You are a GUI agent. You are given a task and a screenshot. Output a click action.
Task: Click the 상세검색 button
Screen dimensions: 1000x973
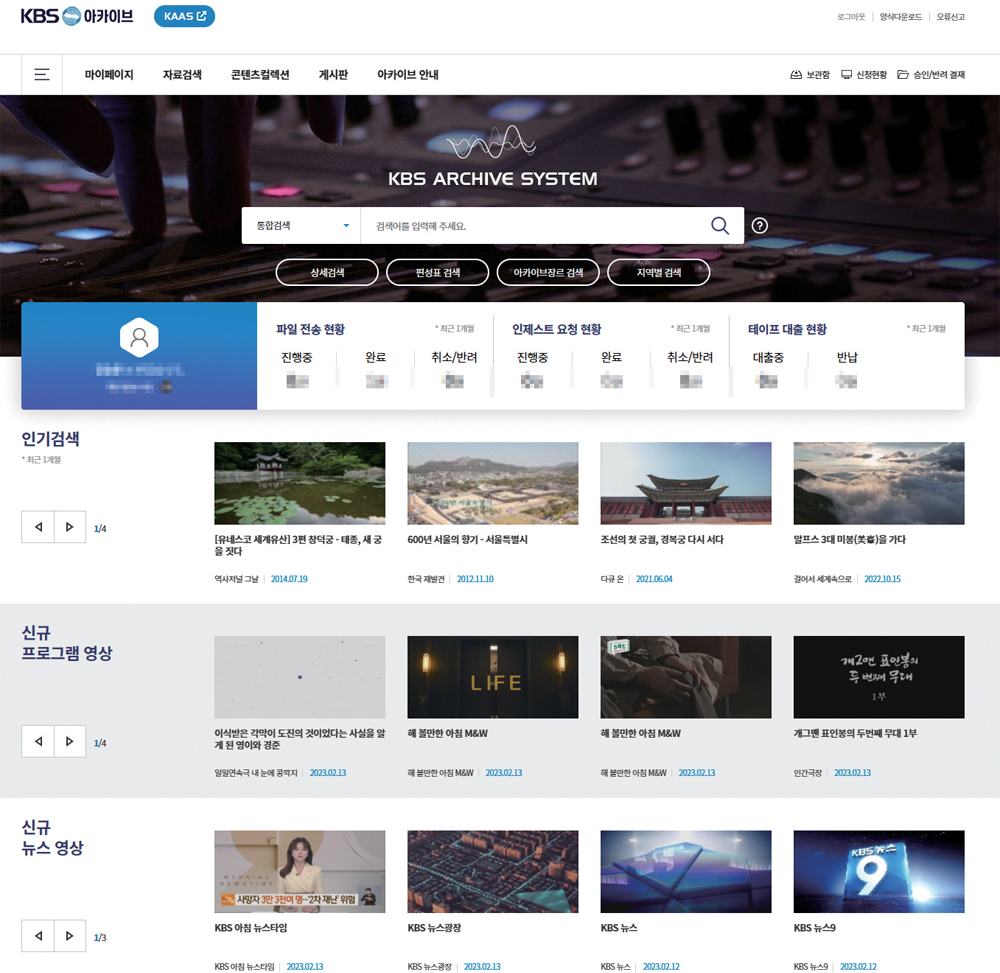pyautogui.click(x=327, y=272)
